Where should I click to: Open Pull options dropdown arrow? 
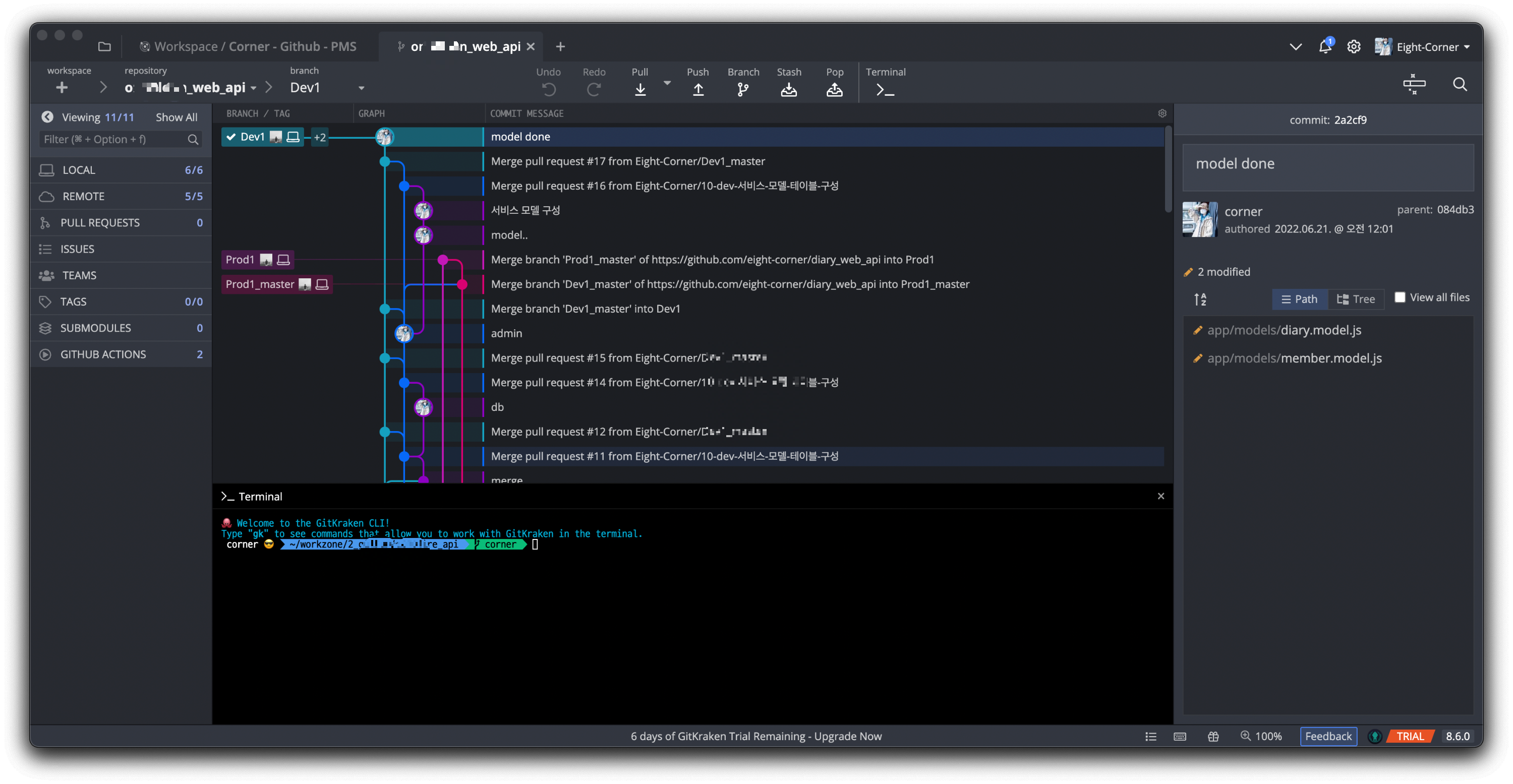(x=667, y=83)
